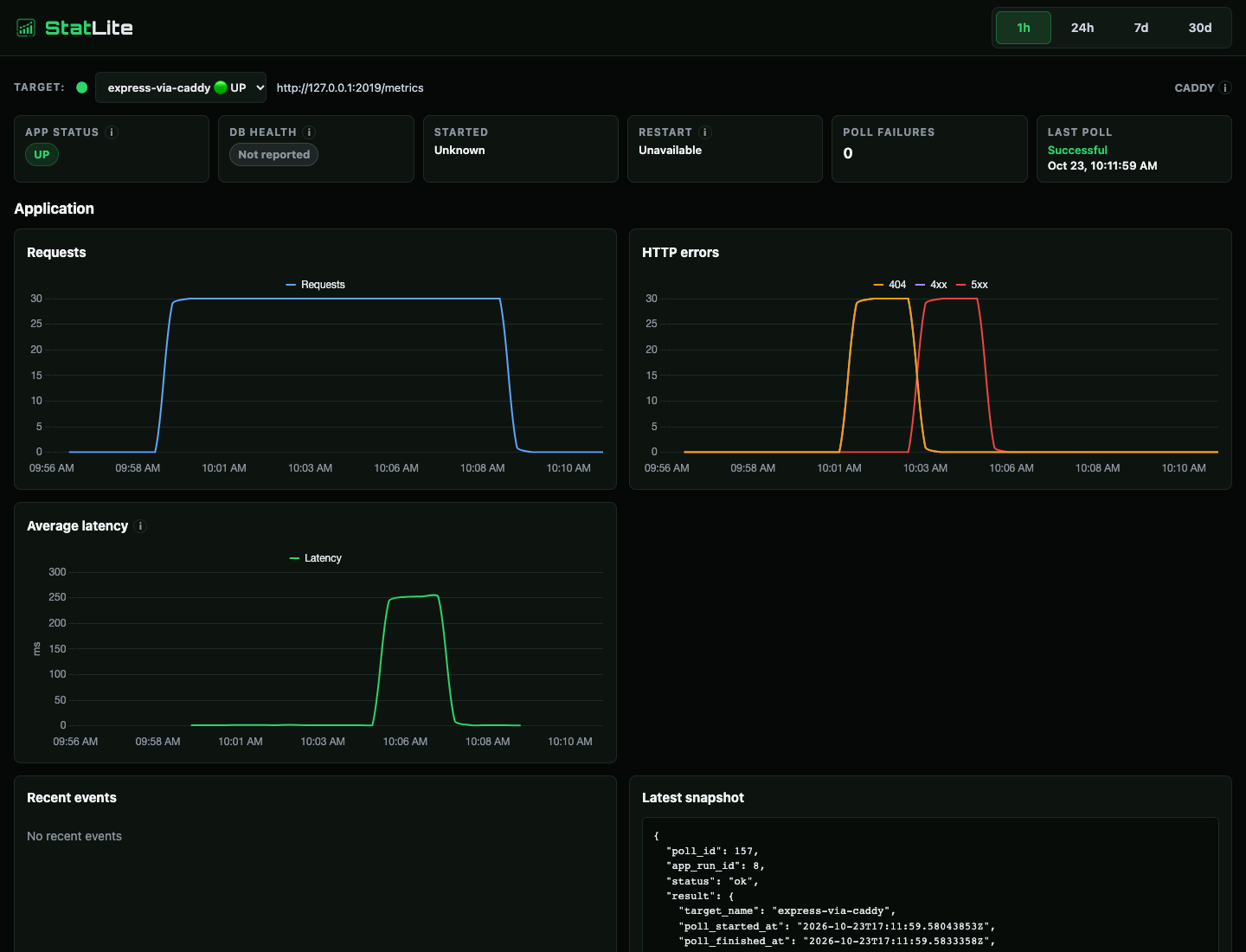Screen dimensions: 1246x952
Task: Switch to 7d time range
Action: click(1141, 28)
